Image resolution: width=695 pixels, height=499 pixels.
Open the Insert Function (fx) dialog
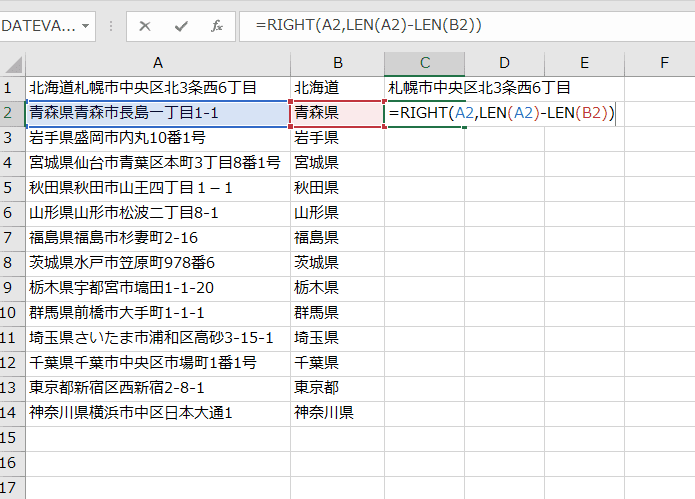click(x=216, y=26)
